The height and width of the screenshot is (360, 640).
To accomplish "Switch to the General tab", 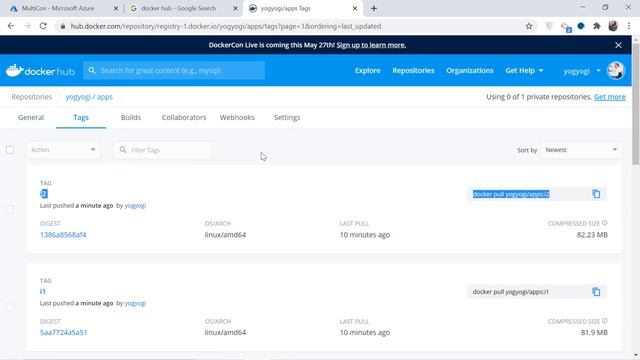I will coord(31,117).
